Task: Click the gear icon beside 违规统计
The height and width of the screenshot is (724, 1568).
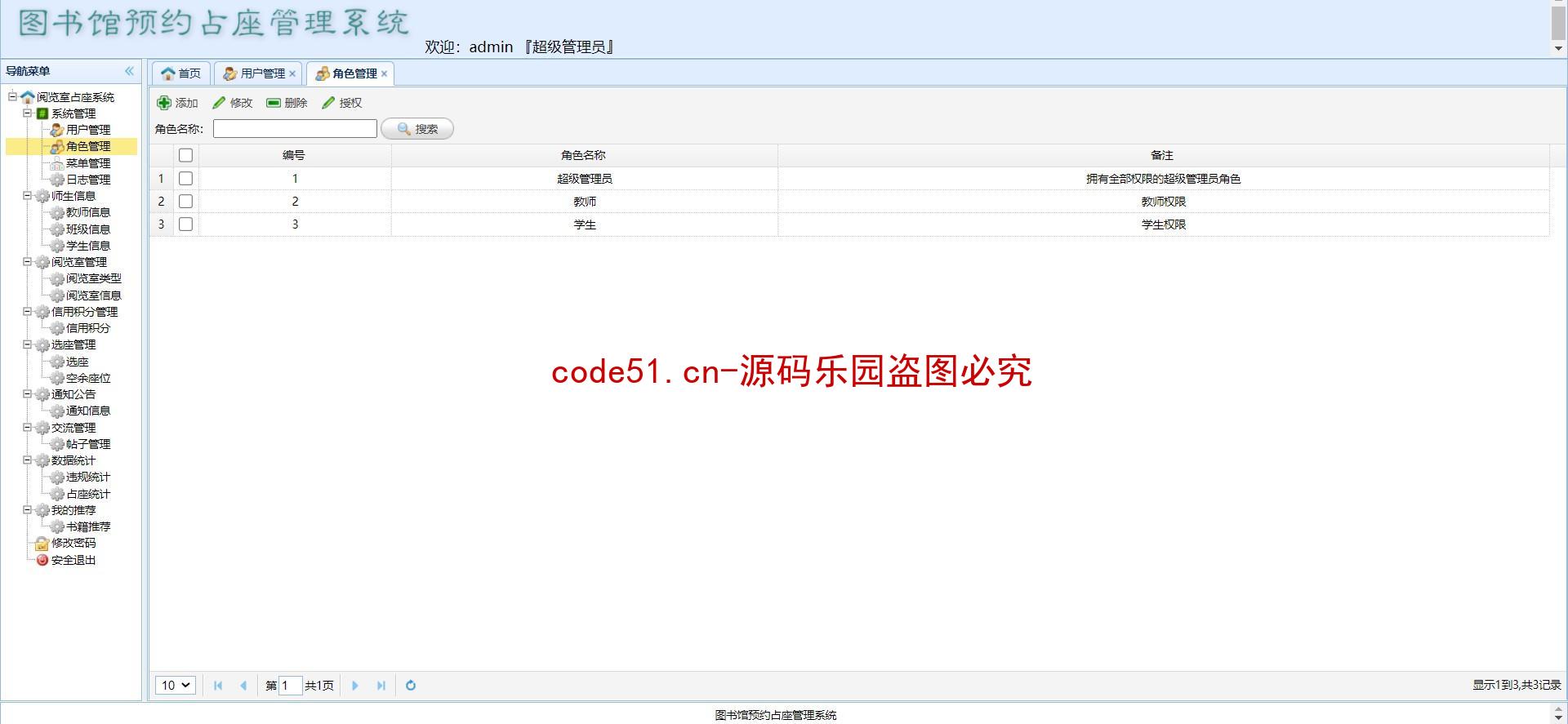Action: click(x=57, y=477)
